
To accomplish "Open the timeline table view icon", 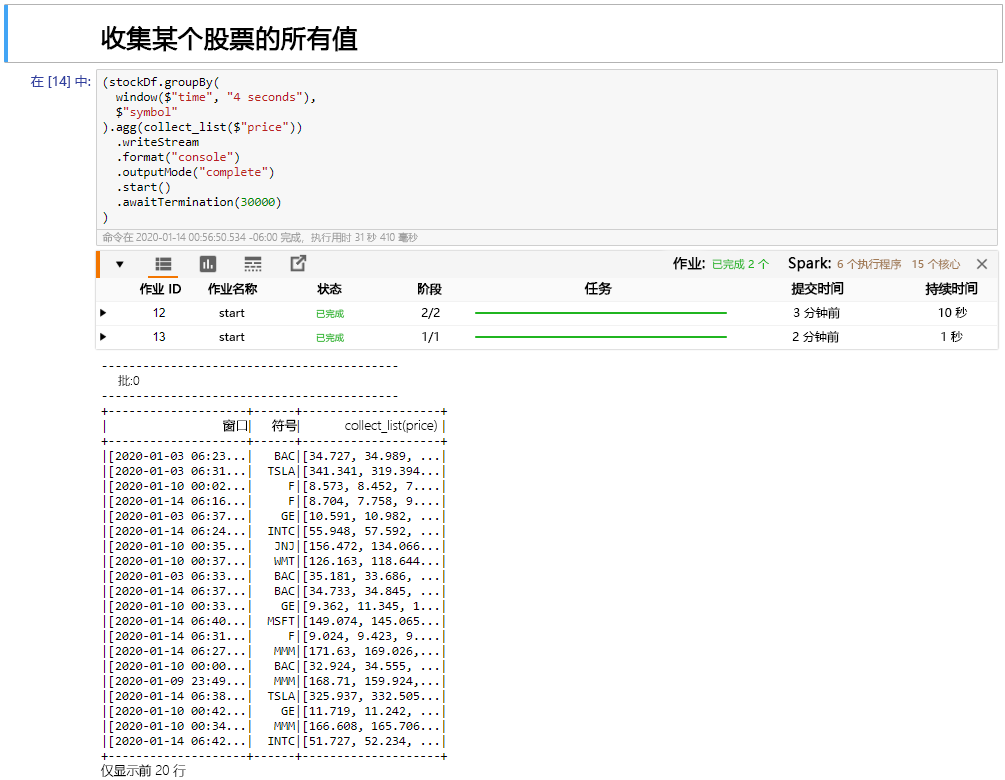I will [253, 264].
